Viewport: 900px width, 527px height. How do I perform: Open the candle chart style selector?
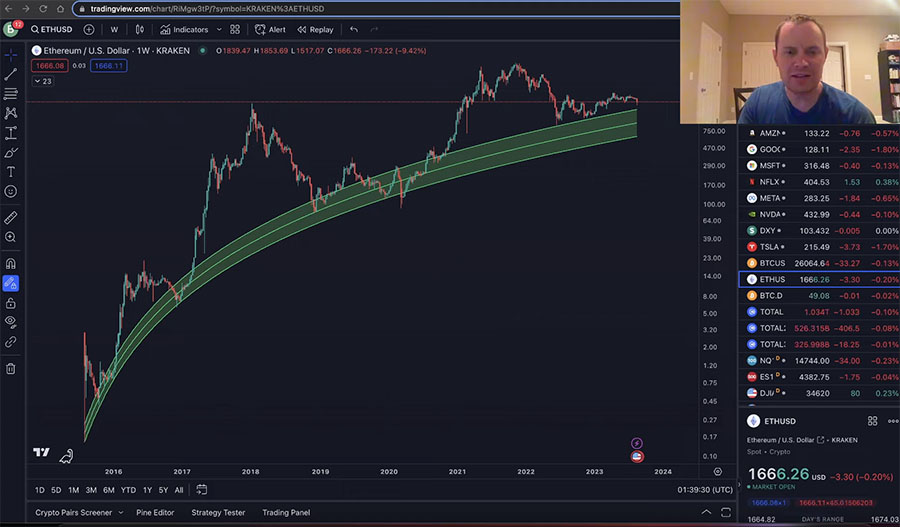point(139,29)
